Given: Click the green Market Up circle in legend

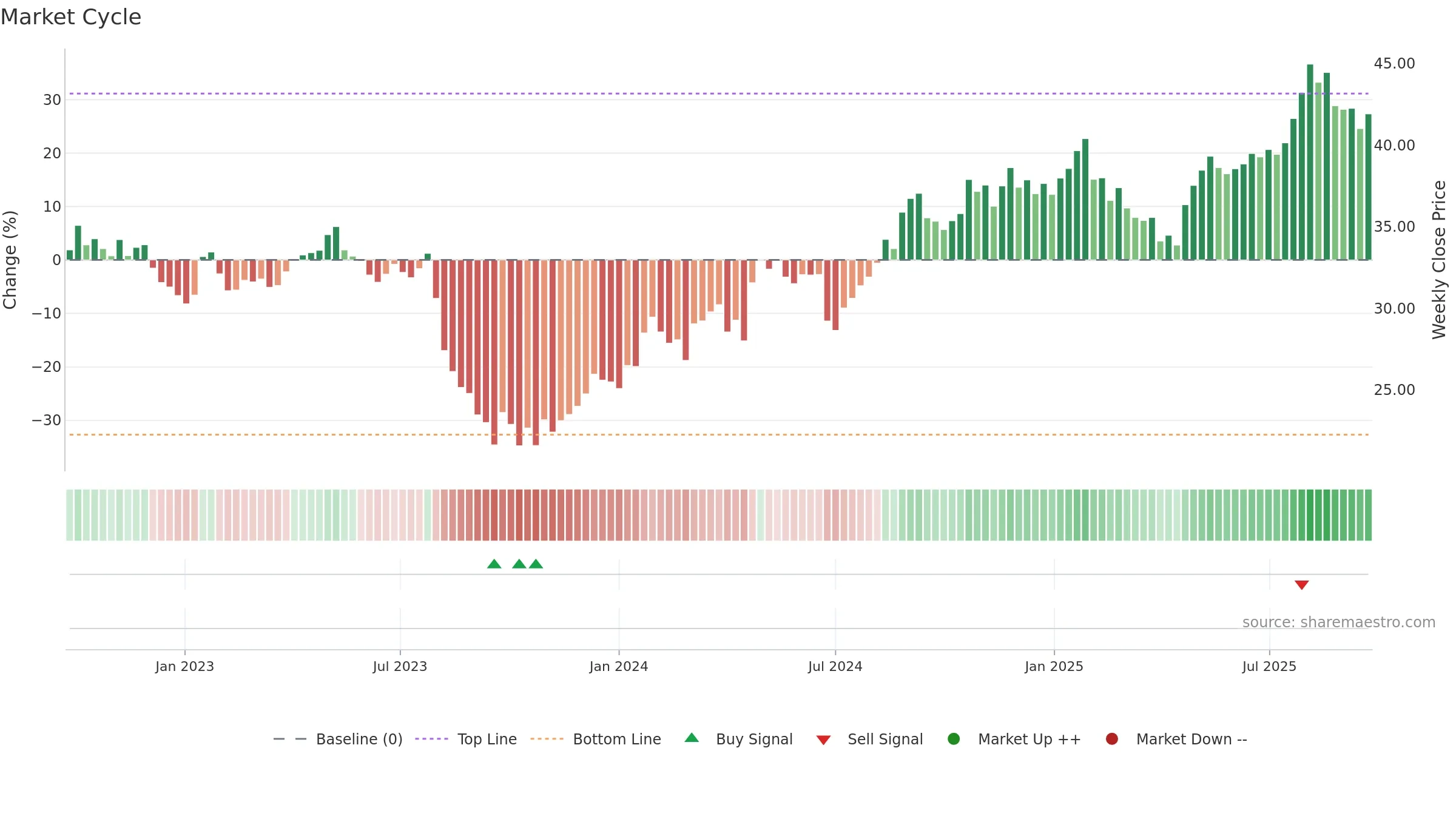Looking at the screenshot, I should point(954,739).
